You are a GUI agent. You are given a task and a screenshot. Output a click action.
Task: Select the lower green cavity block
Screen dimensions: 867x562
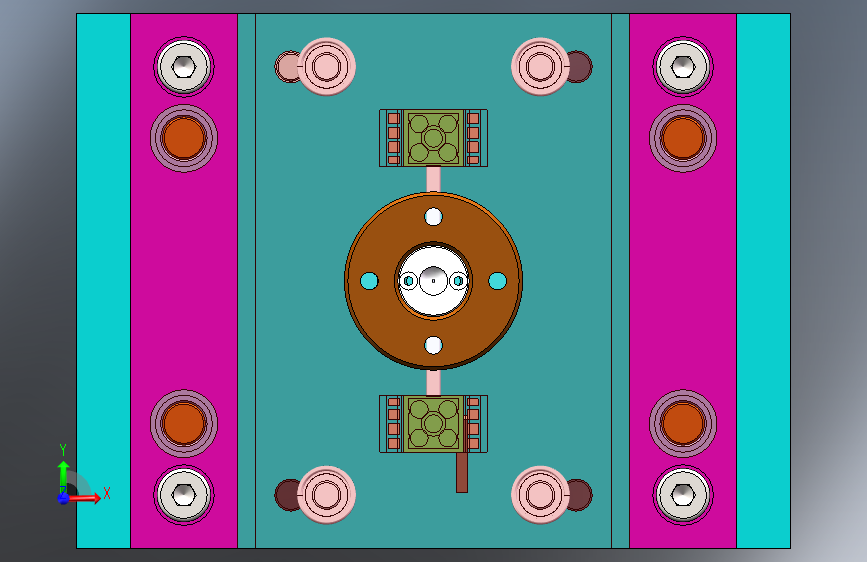(x=434, y=424)
